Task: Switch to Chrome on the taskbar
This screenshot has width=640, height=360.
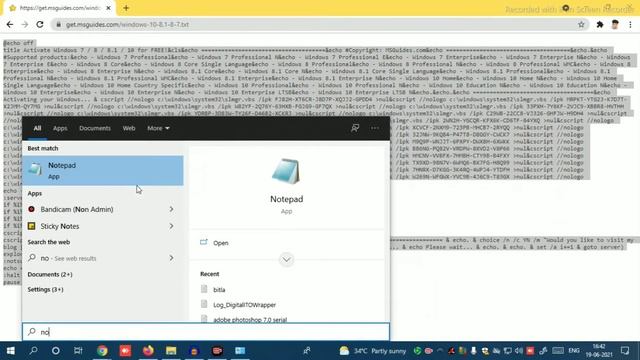Action: [102, 351]
